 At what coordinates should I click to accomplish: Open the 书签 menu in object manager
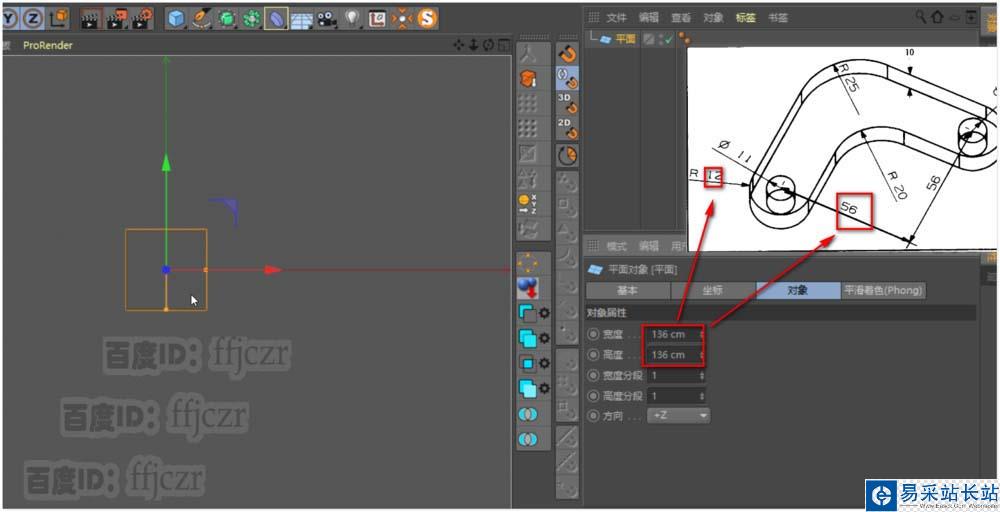point(777,18)
